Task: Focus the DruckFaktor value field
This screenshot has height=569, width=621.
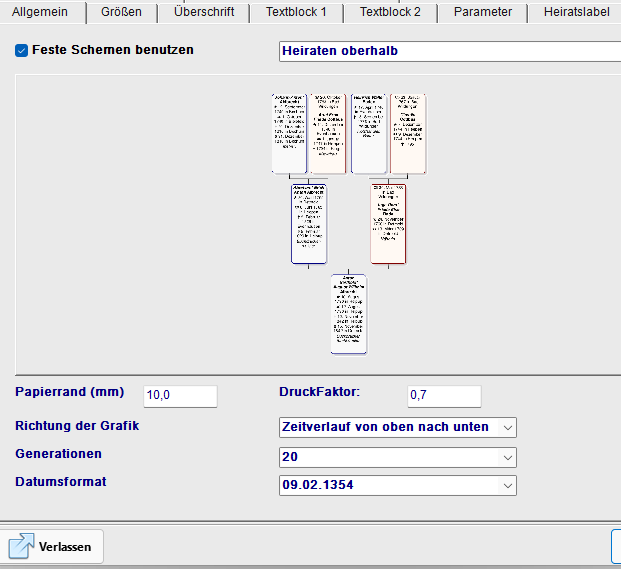Action: point(443,396)
